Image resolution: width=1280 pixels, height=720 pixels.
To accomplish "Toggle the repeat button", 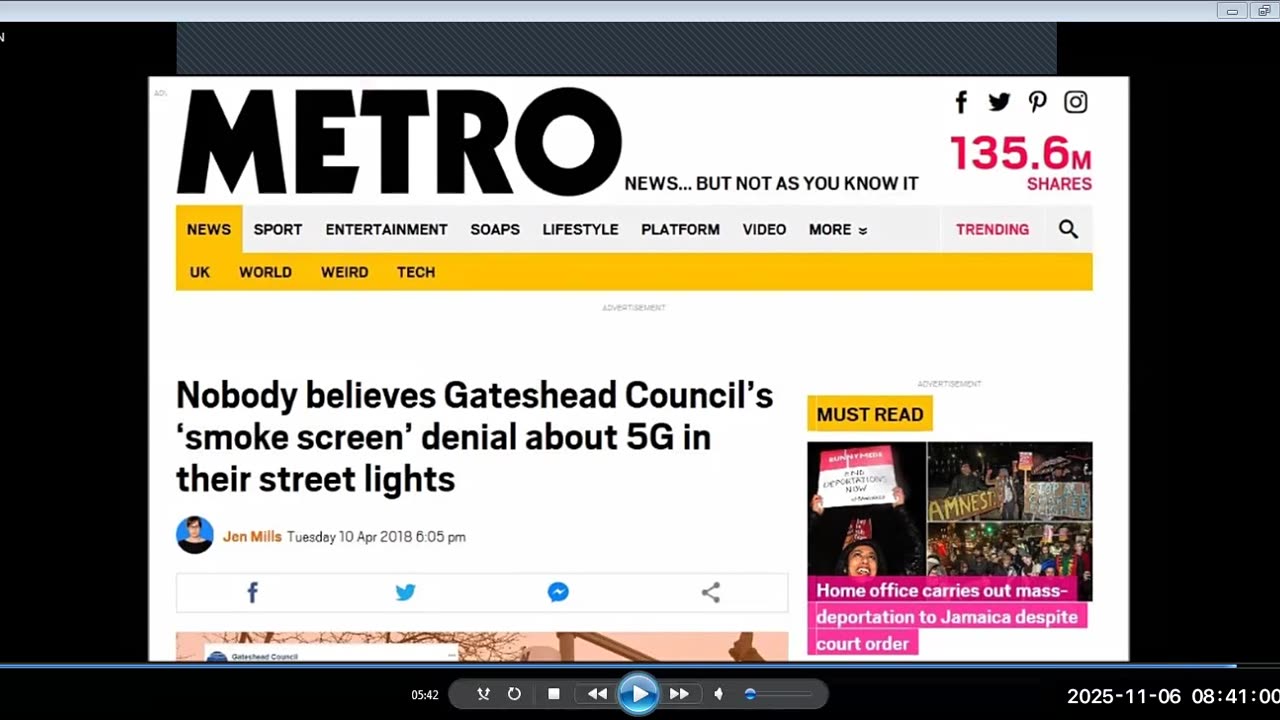I will point(514,694).
